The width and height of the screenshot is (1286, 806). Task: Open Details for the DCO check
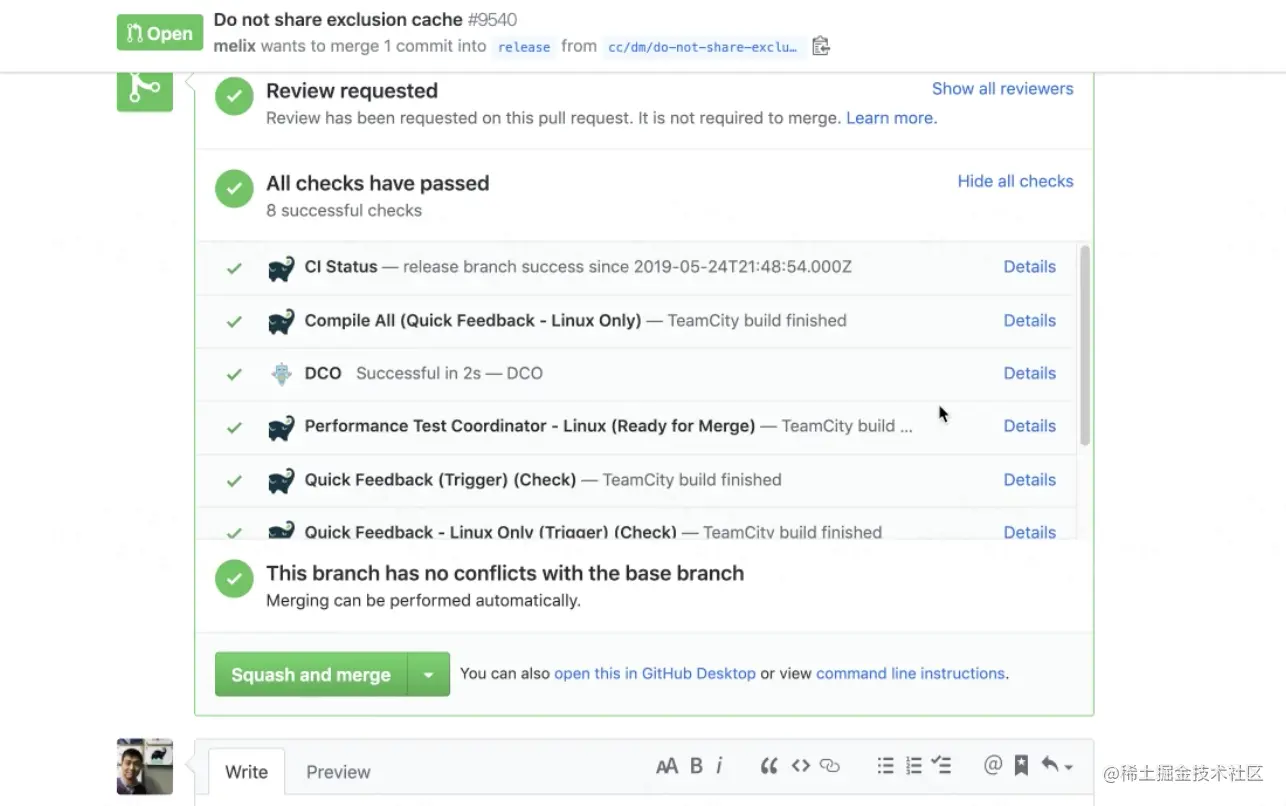click(1029, 373)
